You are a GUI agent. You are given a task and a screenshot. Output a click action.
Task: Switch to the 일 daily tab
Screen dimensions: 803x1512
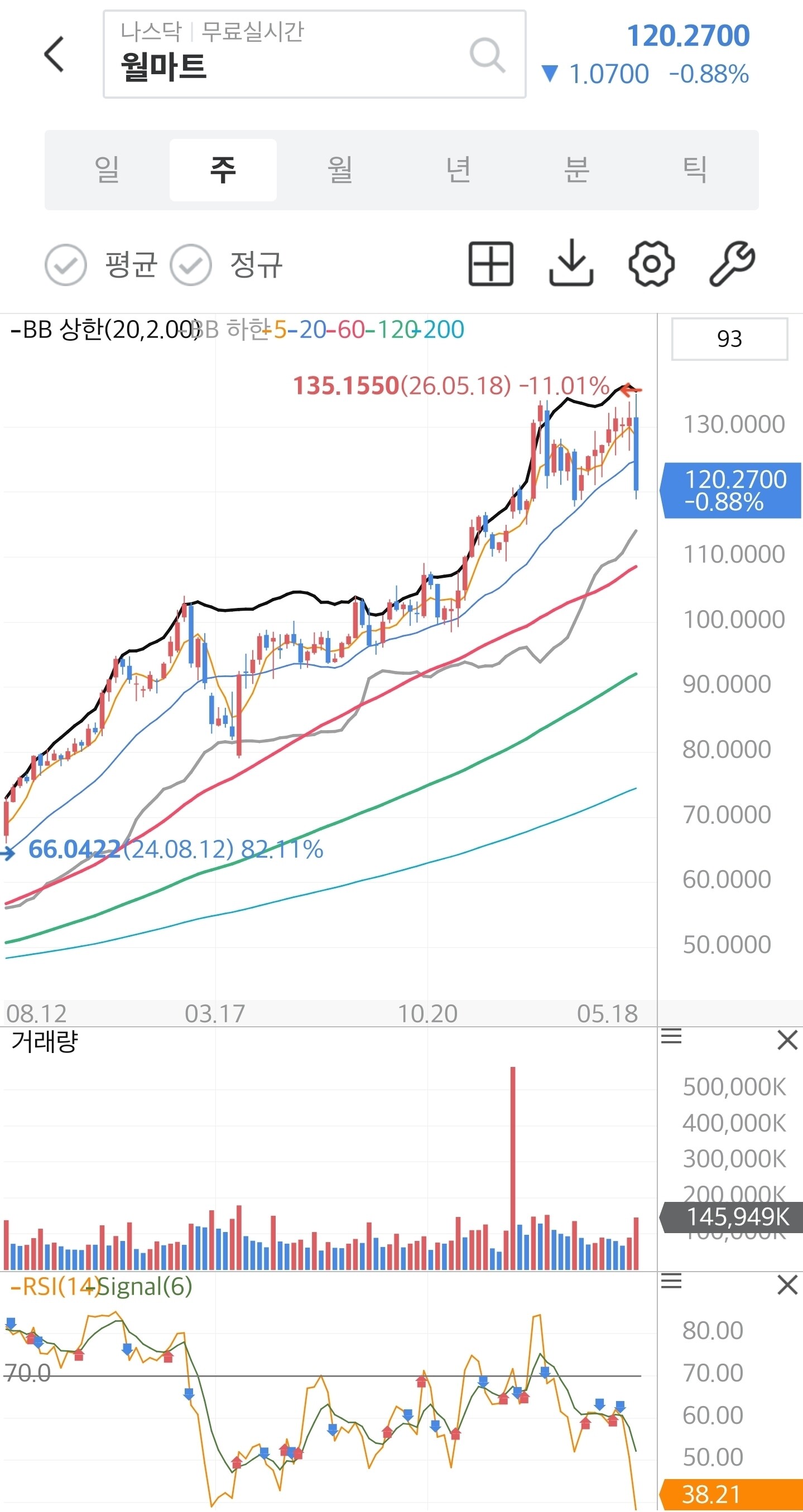(x=107, y=170)
